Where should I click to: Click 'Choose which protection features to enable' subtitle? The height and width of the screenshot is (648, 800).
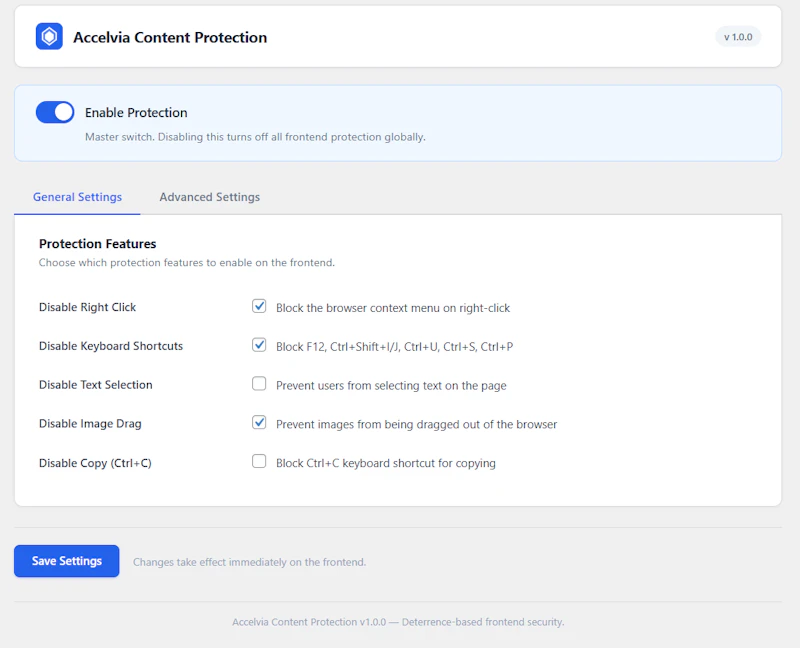tap(187, 263)
